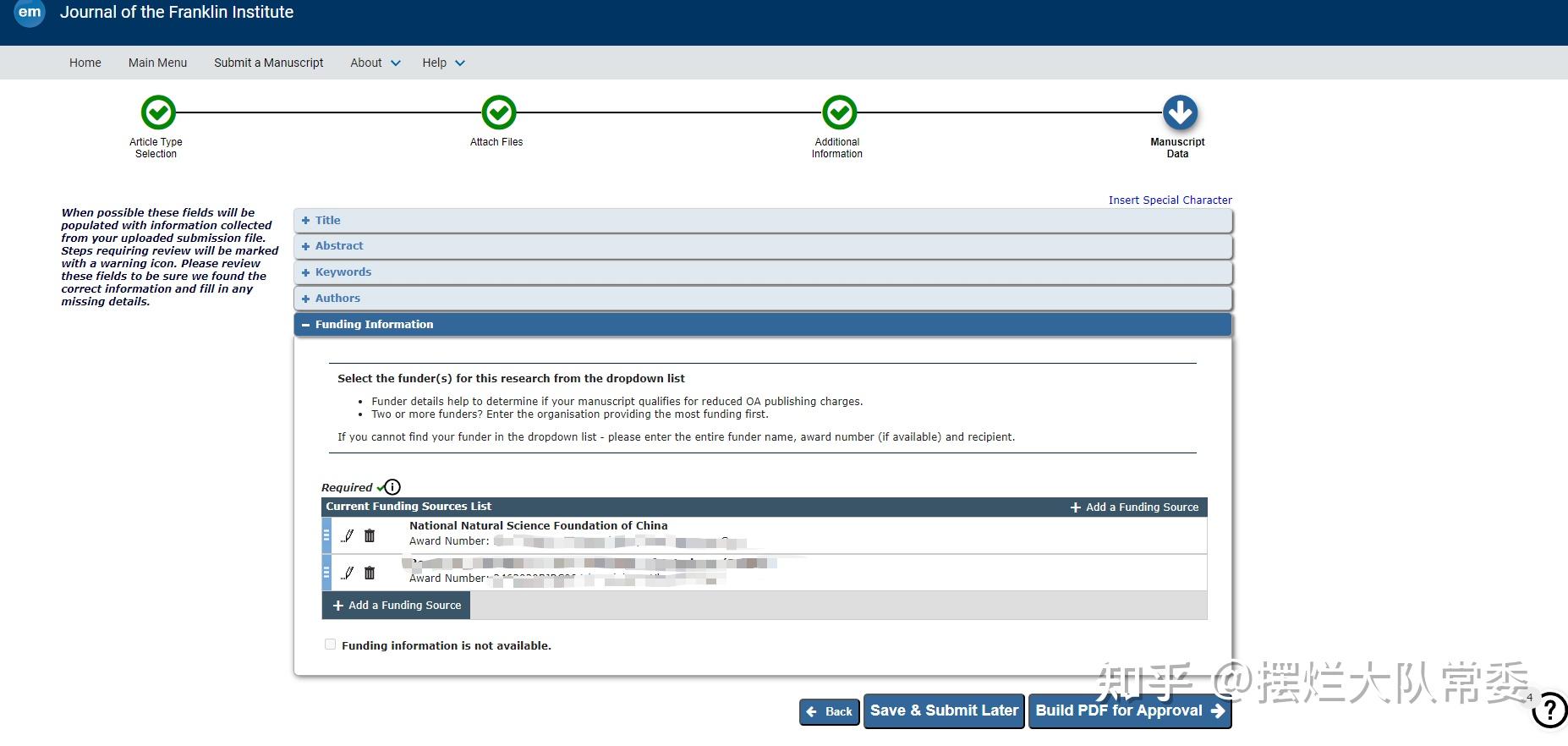Click the Article Type Selection step checkmark
This screenshot has width=1568, height=746.
click(x=158, y=112)
